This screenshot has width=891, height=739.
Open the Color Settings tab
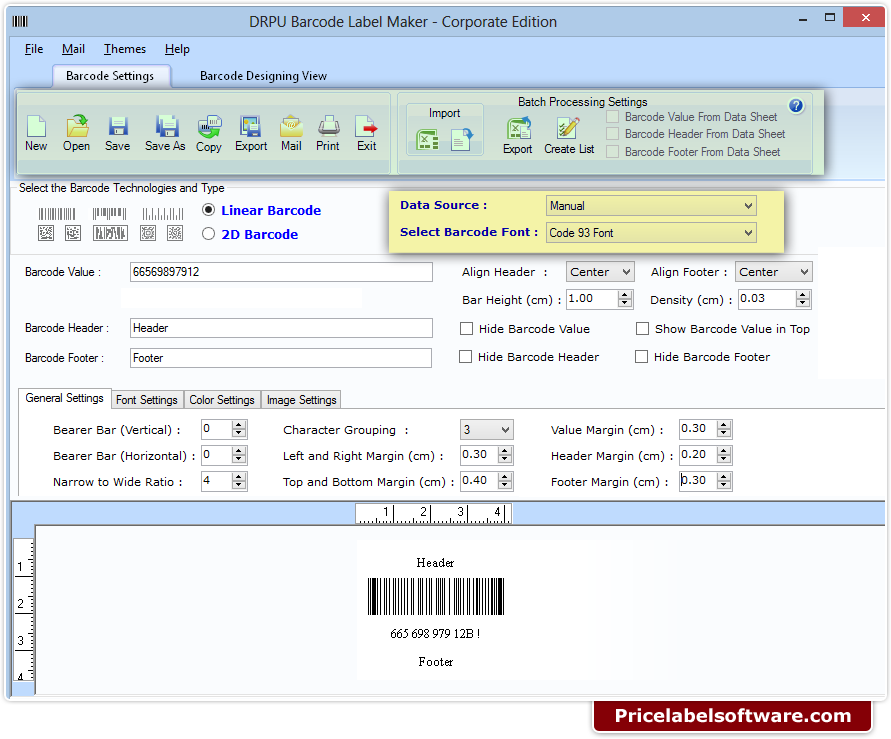click(222, 399)
